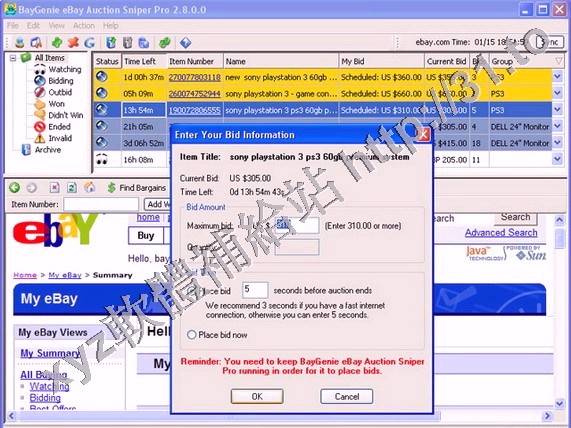Click the status icon in the 1d 00h 37m row
The image size is (571, 428).
(x=102, y=76)
